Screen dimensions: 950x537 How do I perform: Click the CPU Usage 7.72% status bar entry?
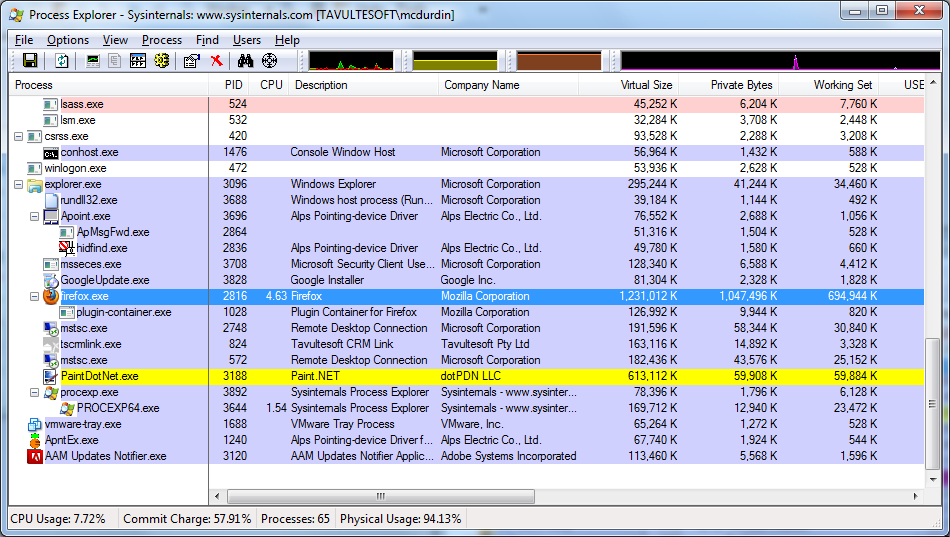point(58,519)
